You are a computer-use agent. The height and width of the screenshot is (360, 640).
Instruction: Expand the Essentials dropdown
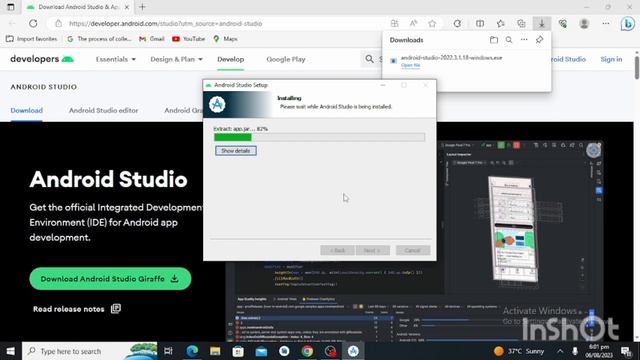(x=116, y=59)
